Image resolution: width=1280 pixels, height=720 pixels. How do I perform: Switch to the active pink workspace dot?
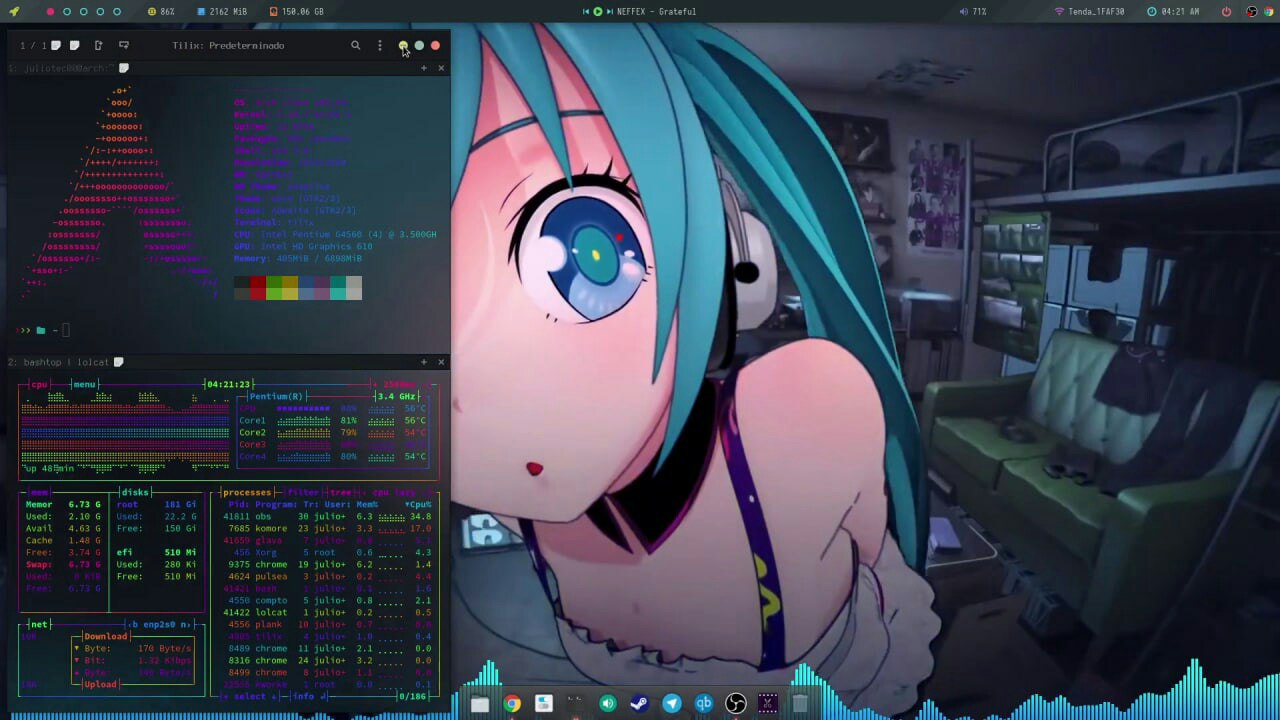click(x=50, y=12)
